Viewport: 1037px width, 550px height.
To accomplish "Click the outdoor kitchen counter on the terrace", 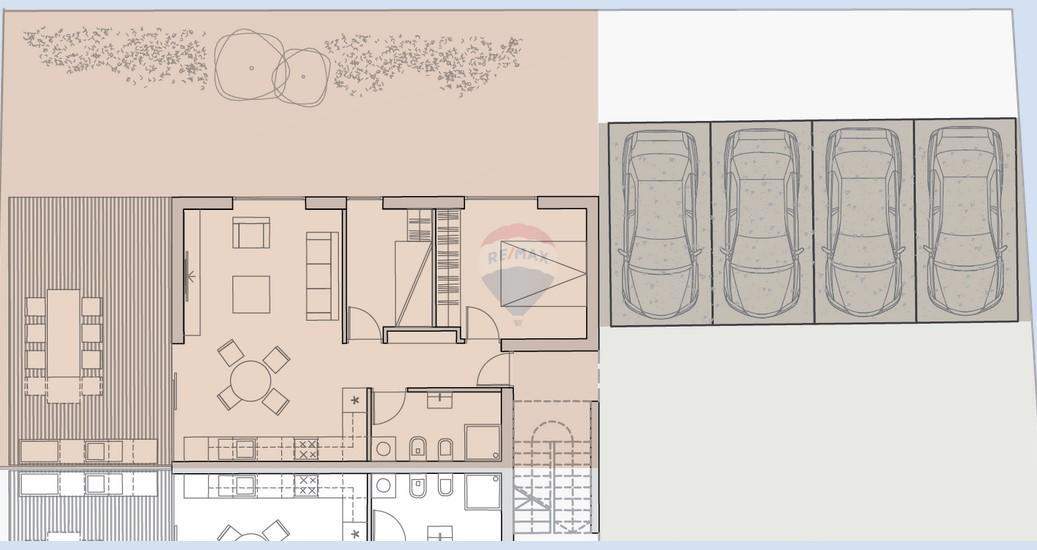I will [88, 451].
